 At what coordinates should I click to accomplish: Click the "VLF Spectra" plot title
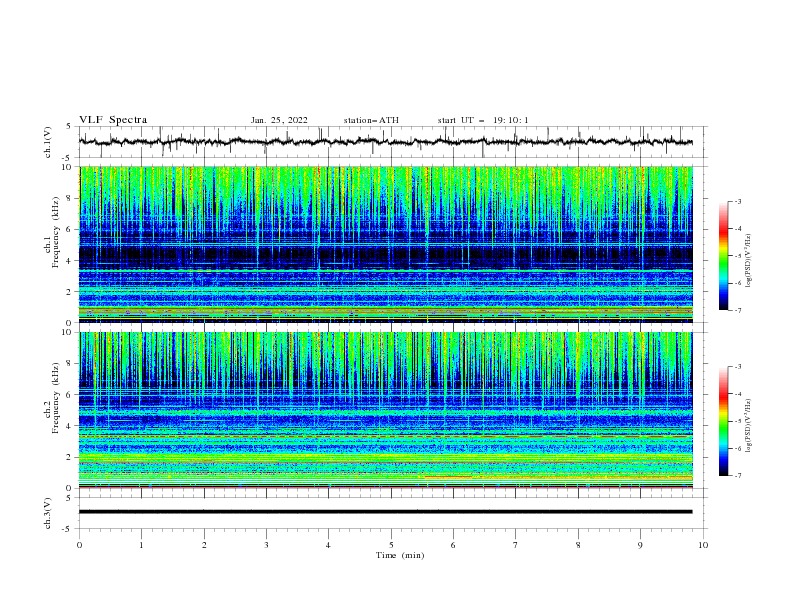point(113,120)
